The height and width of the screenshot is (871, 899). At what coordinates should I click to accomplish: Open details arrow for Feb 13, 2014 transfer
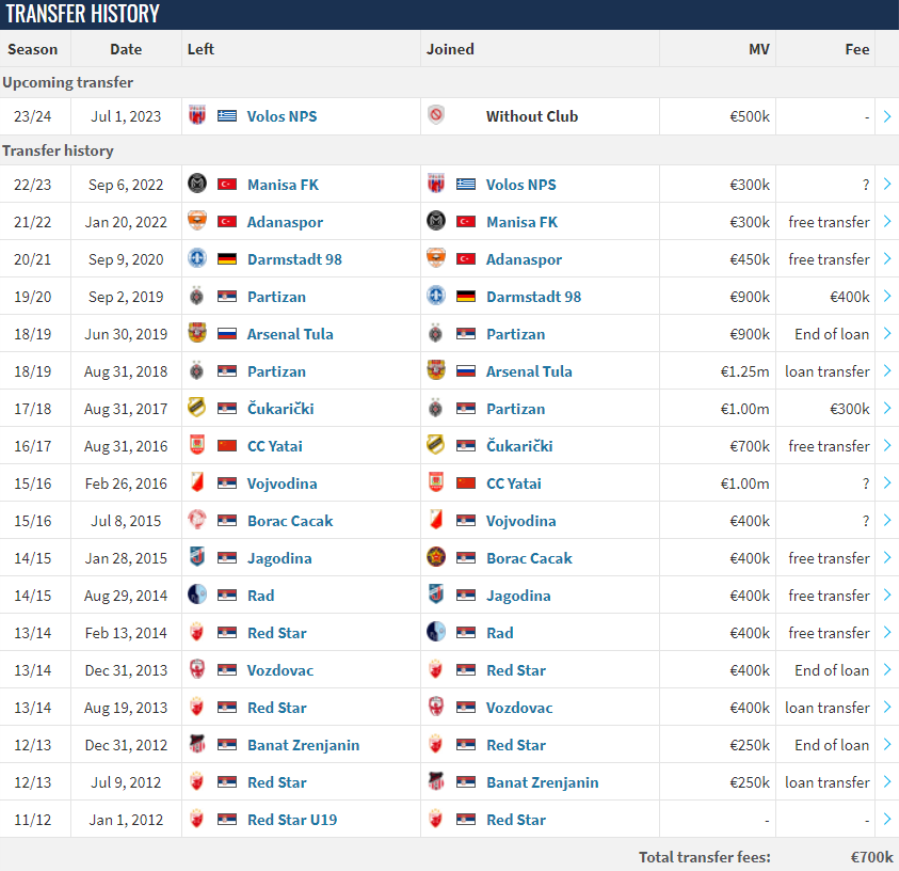[x=887, y=632]
